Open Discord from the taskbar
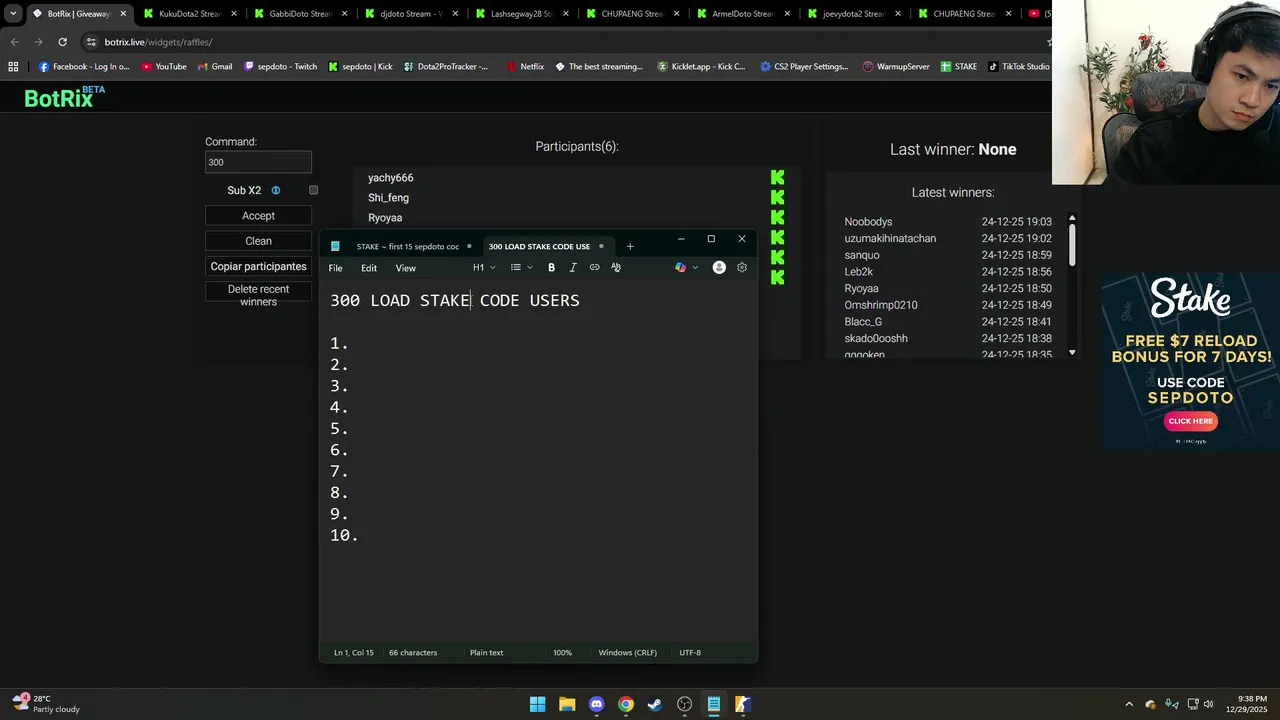Image resolution: width=1280 pixels, height=720 pixels. pyautogui.click(x=597, y=704)
